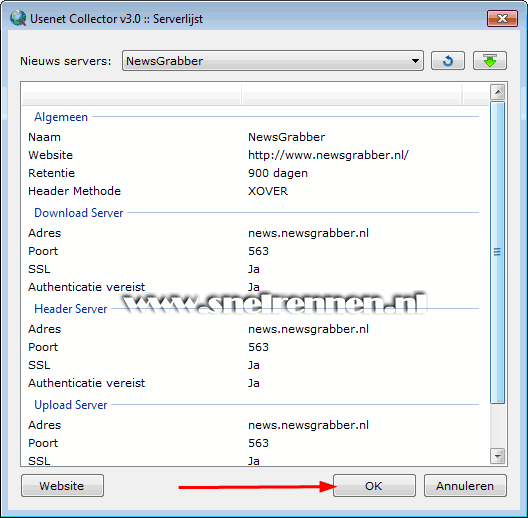528x518 pixels.
Task: Click the vertical scrollbar thumb
Action: pyautogui.click(x=497, y=252)
